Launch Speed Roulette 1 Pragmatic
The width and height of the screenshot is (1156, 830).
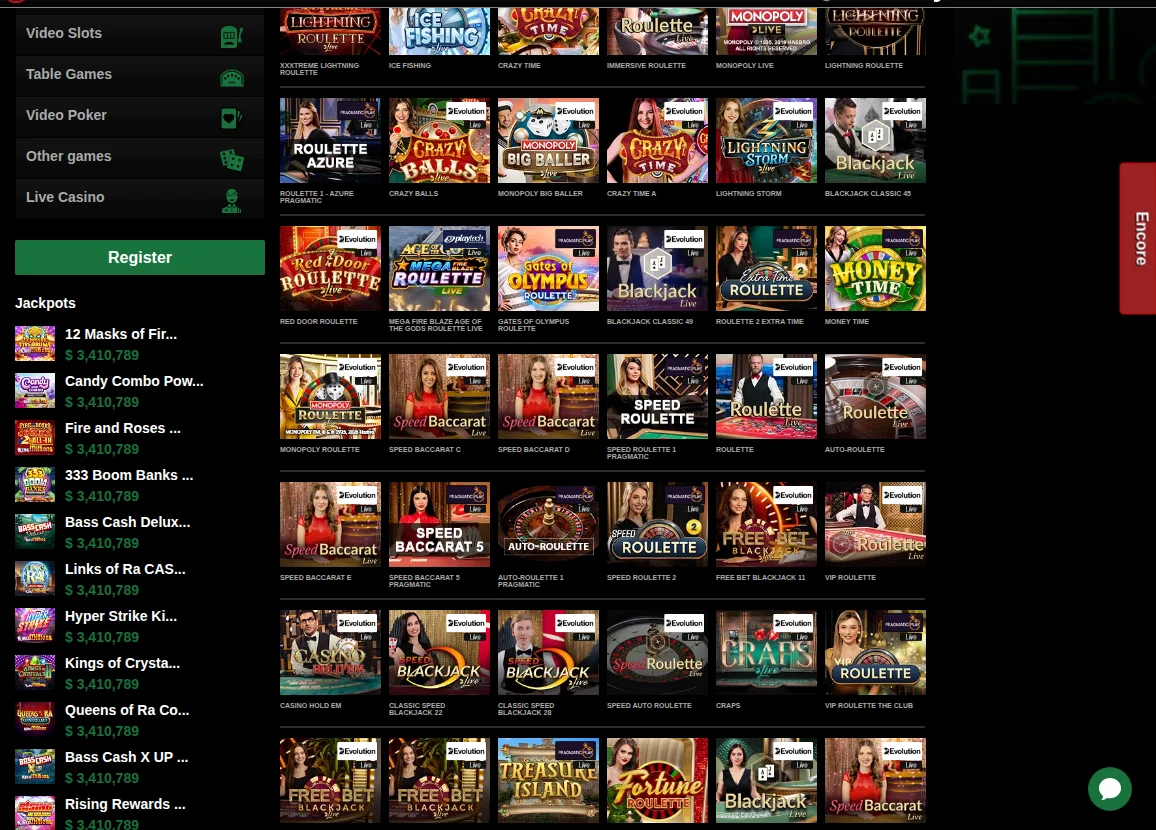[x=657, y=397]
